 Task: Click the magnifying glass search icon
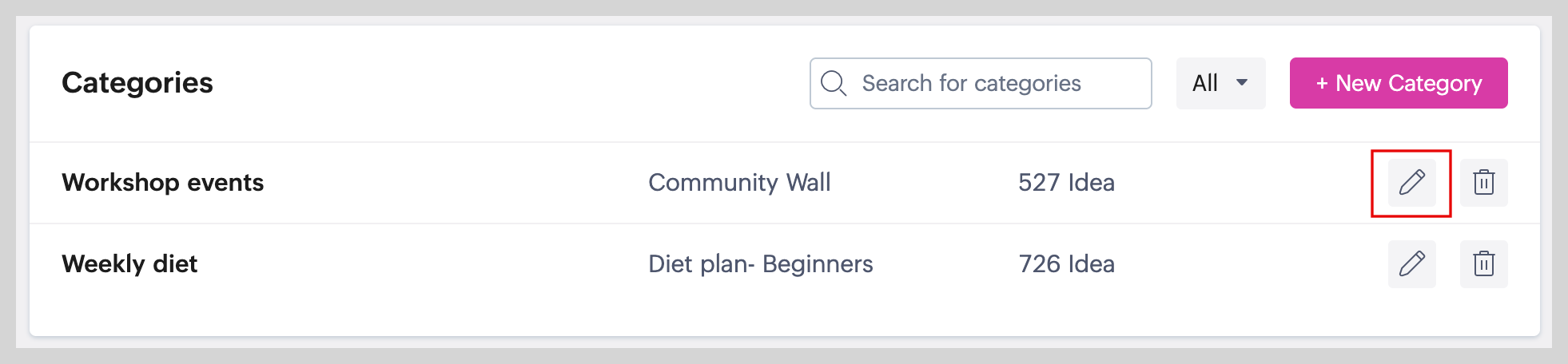point(834,83)
